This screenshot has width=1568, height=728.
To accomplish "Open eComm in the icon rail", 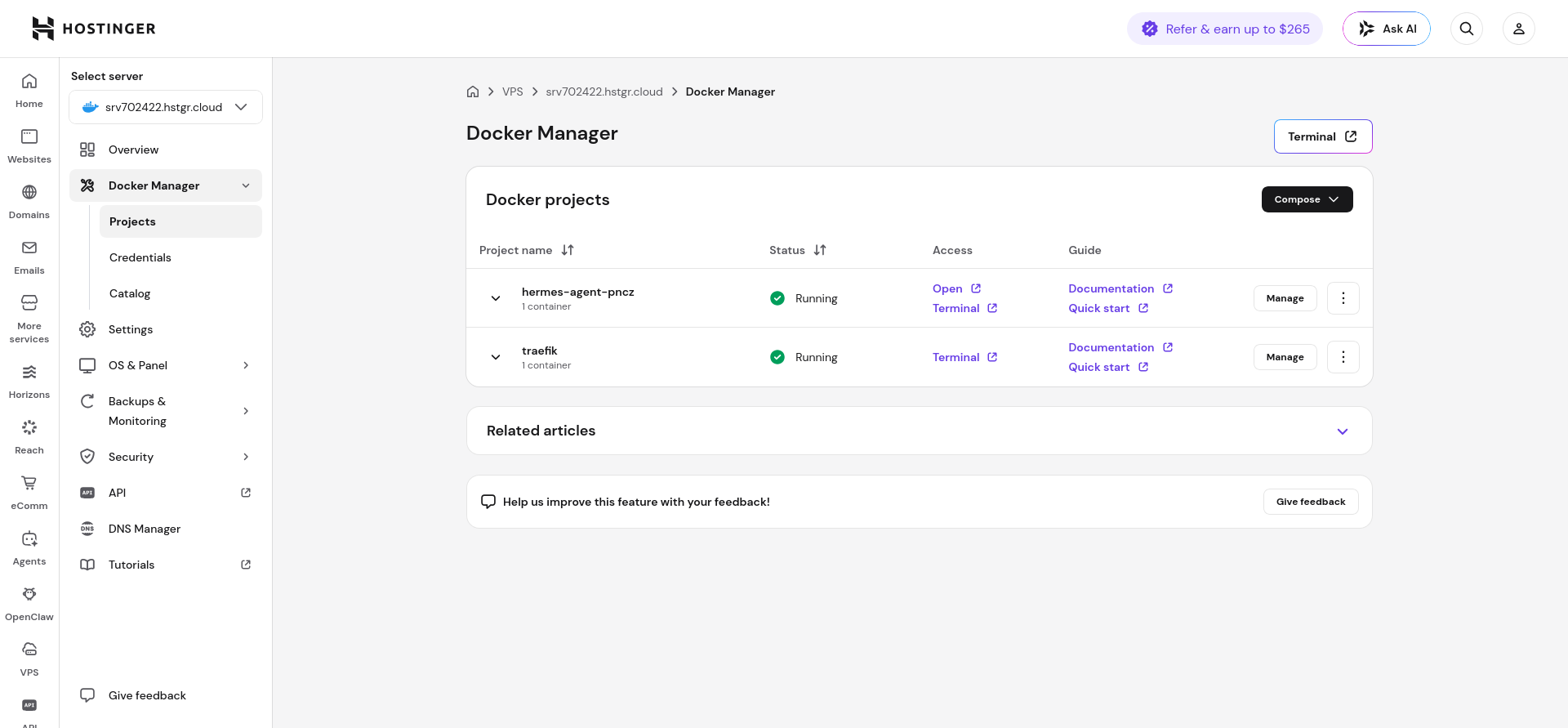I will pyautogui.click(x=29, y=493).
